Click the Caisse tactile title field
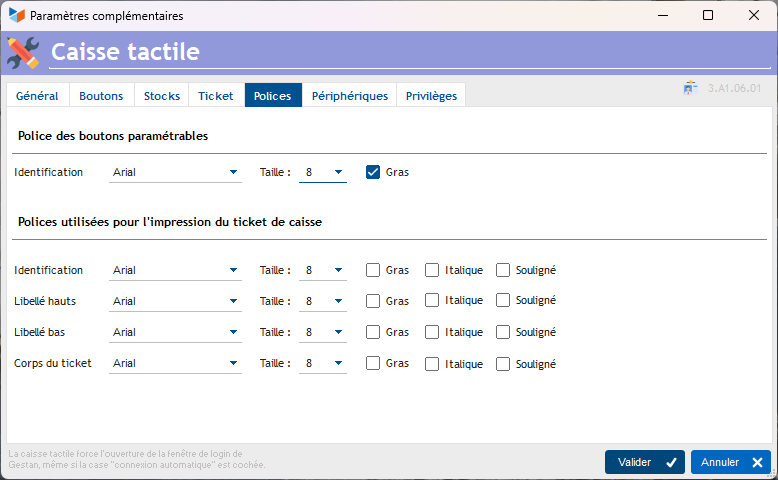This screenshot has height=480, width=778. pyautogui.click(x=400, y=52)
